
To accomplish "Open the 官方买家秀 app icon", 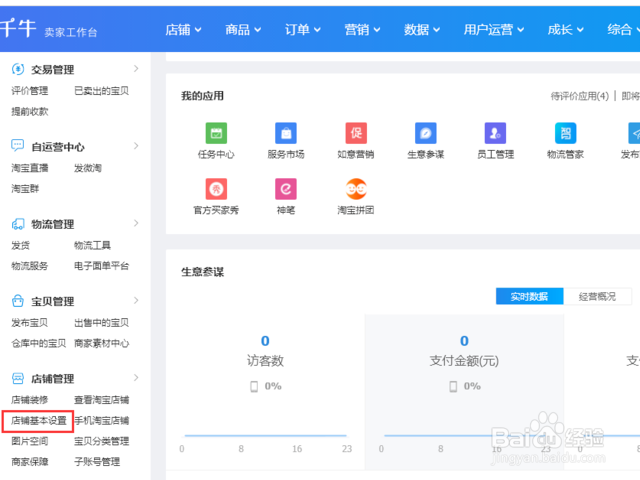I will [216, 189].
